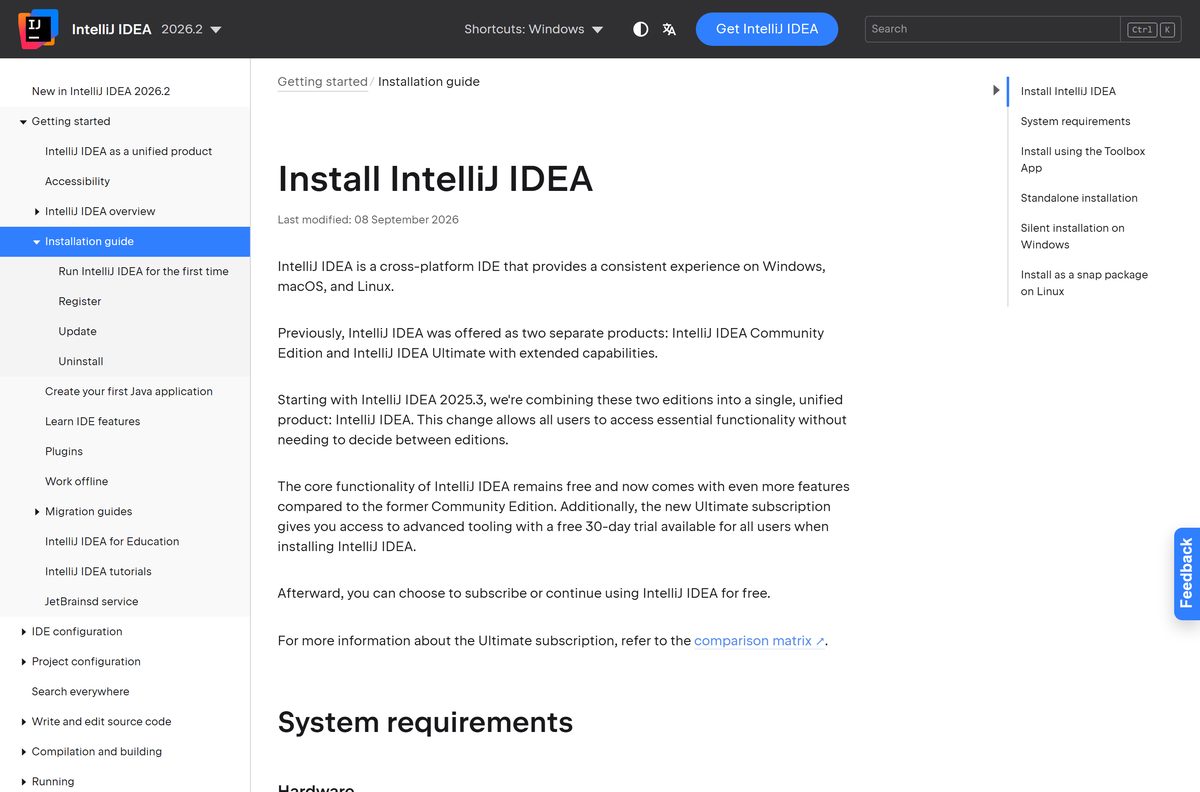Collapse the Installation guide arrow

[x=37, y=242]
